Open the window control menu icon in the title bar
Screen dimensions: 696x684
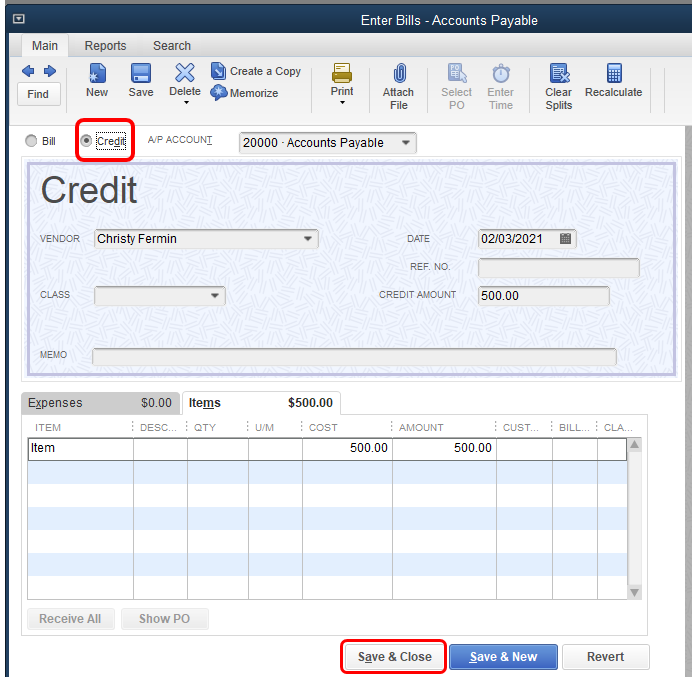tap(19, 19)
